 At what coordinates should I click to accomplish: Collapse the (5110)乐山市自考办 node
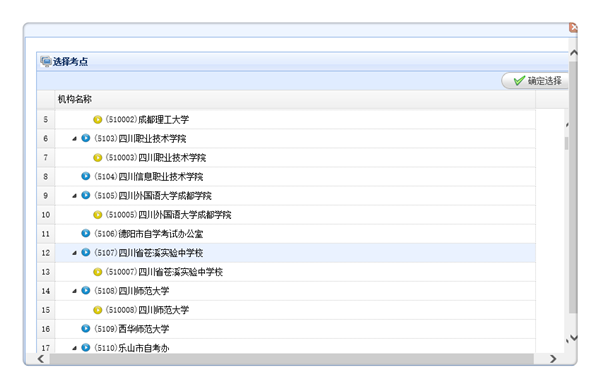(75, 348)
